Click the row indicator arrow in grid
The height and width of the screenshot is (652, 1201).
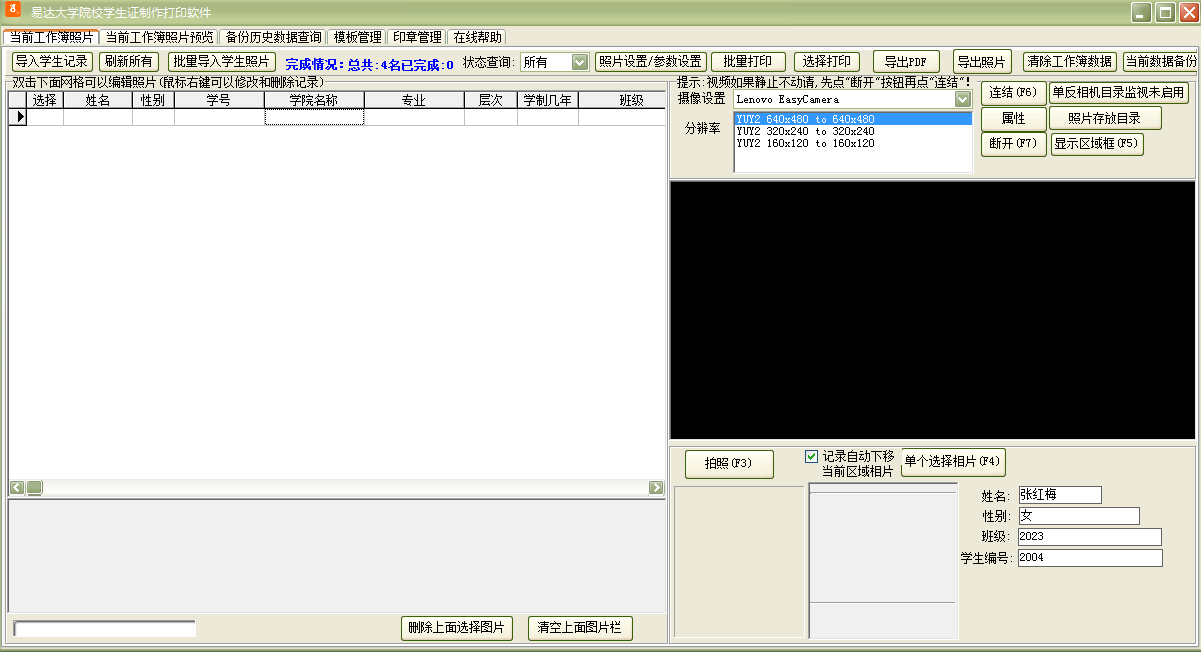click(x=18, y=117)
